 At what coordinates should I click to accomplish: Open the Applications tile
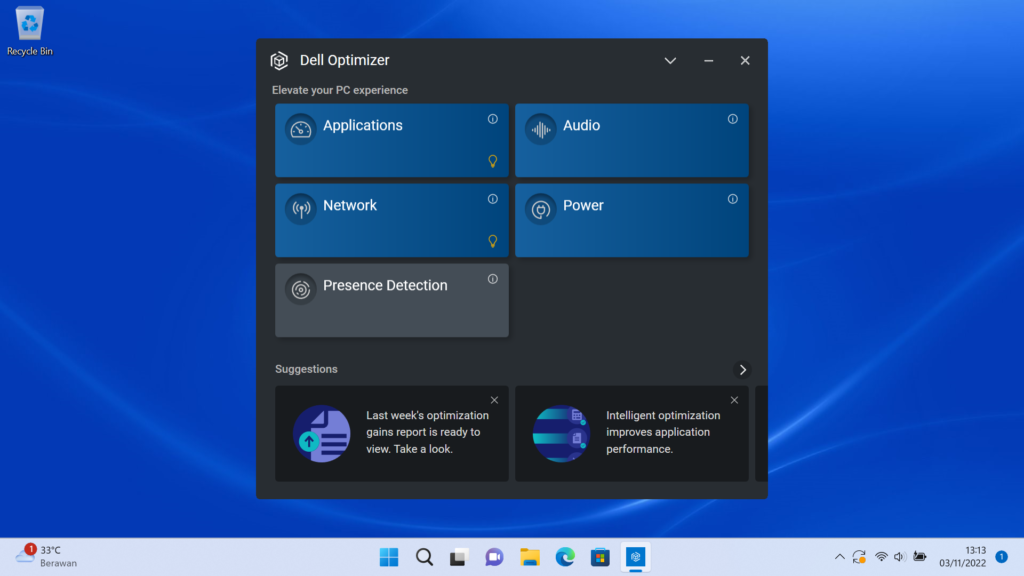point(391,140)
